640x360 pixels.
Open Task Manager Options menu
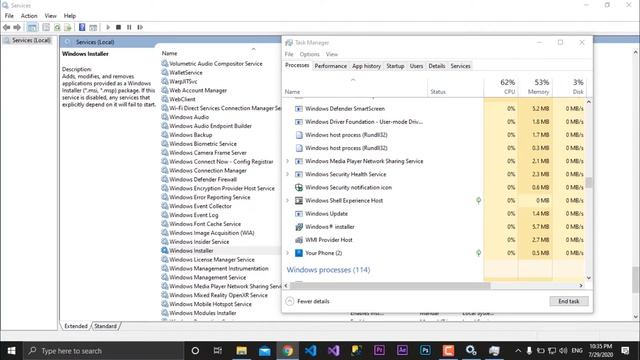tap(309, 54)
